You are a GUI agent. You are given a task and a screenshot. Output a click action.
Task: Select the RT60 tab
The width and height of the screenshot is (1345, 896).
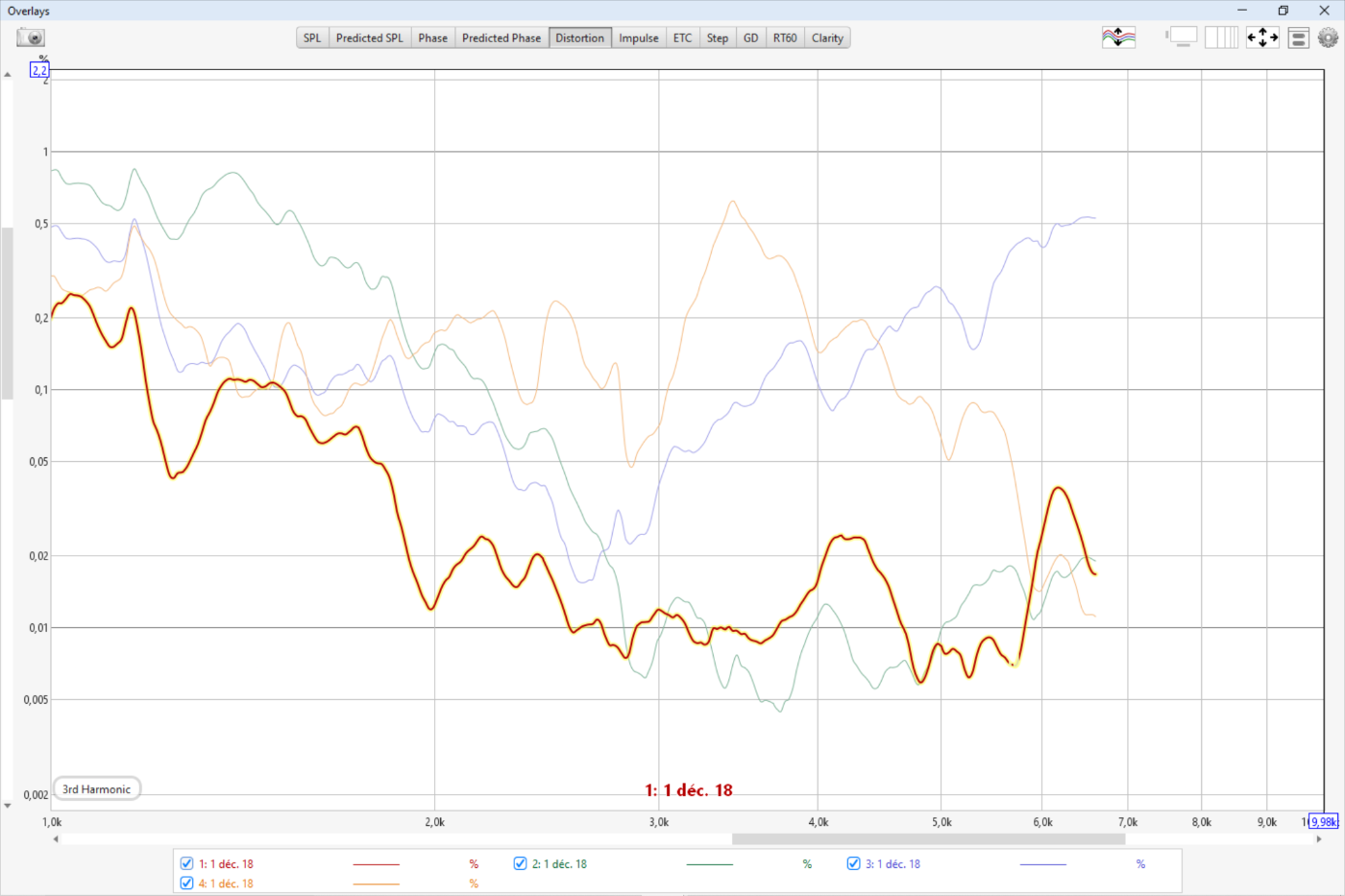pos(785,38)
